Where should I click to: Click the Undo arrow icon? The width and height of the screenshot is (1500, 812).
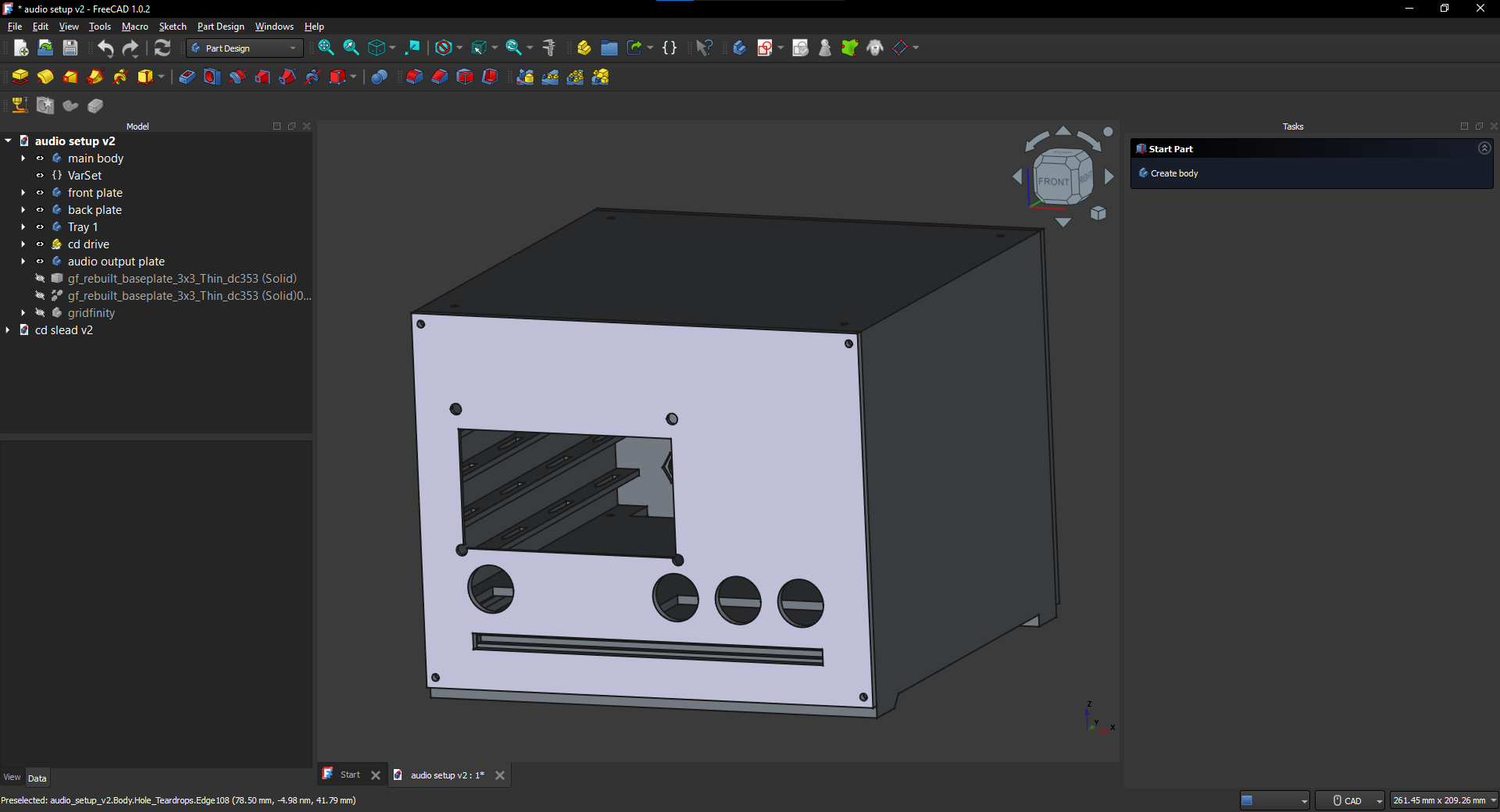(x=105, y=48)
